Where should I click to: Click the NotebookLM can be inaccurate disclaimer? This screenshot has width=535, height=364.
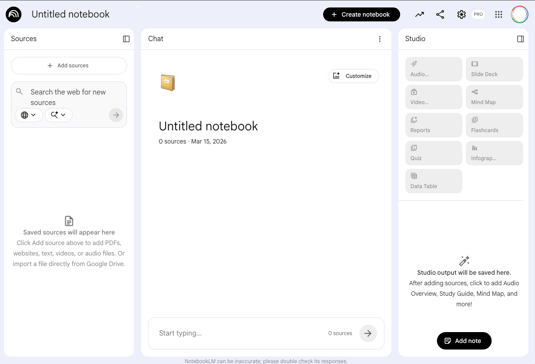click(266, 361)
